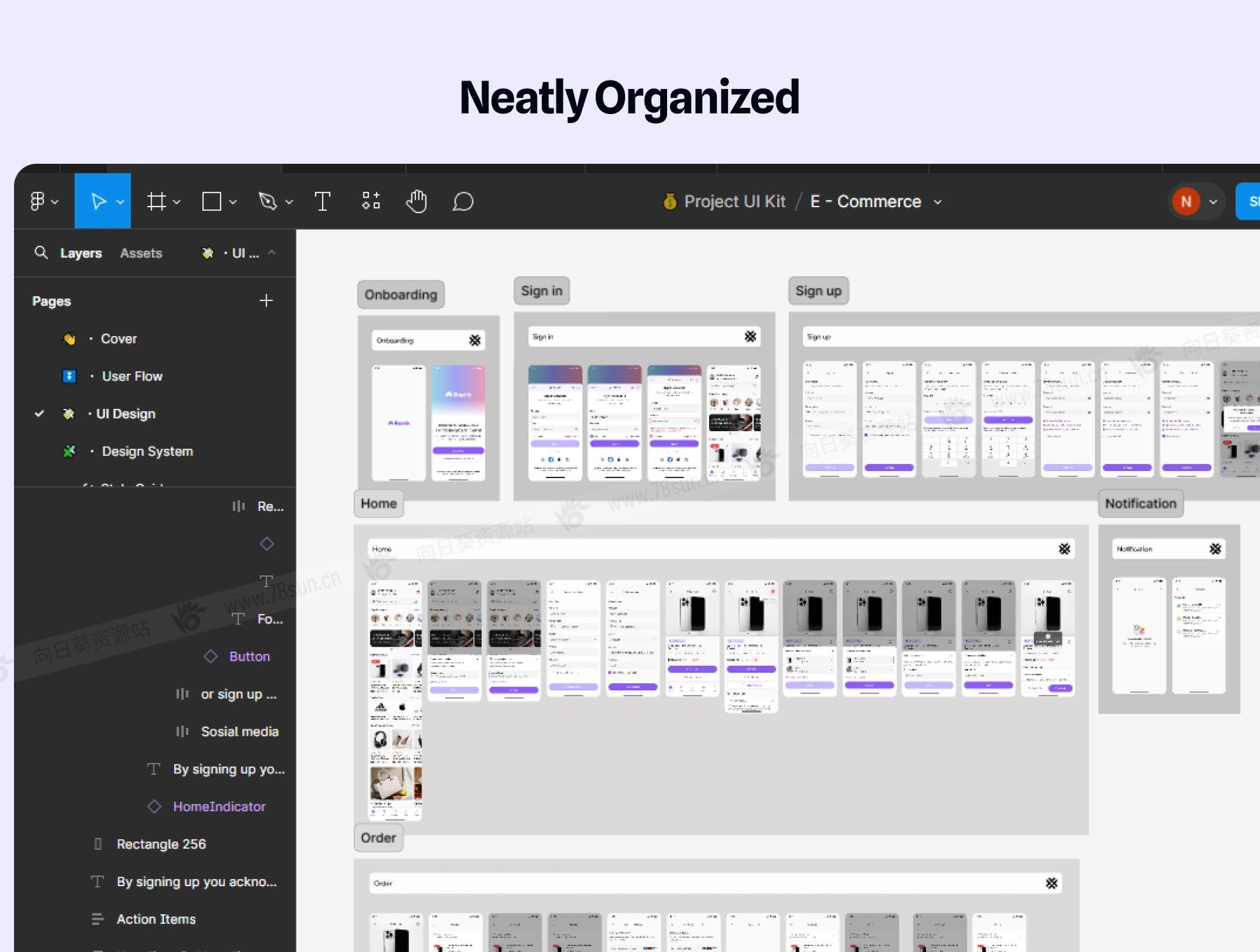Select the HomeIndicator component layer

pos(219,806)
